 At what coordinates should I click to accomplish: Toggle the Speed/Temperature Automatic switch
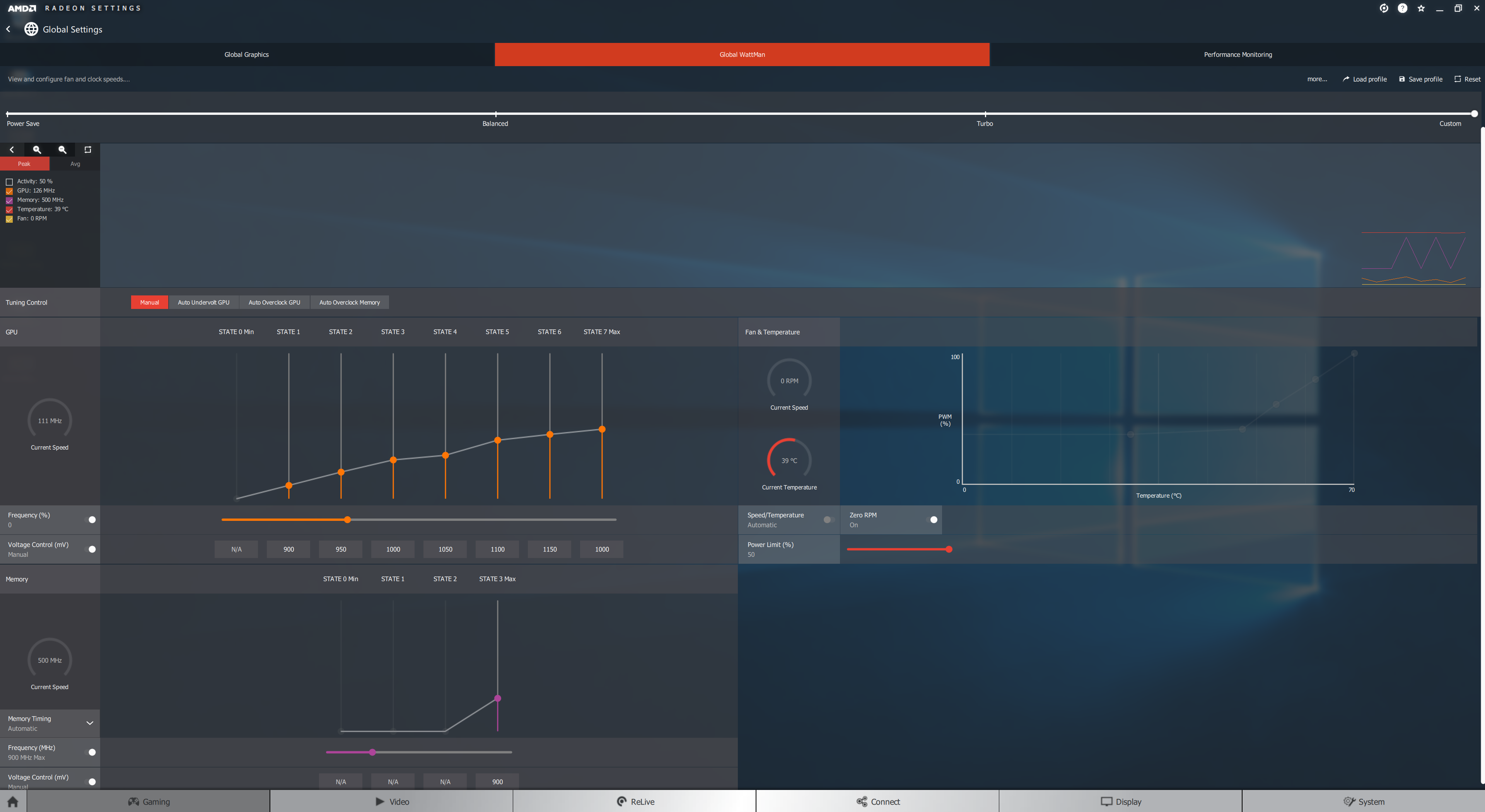829,520
